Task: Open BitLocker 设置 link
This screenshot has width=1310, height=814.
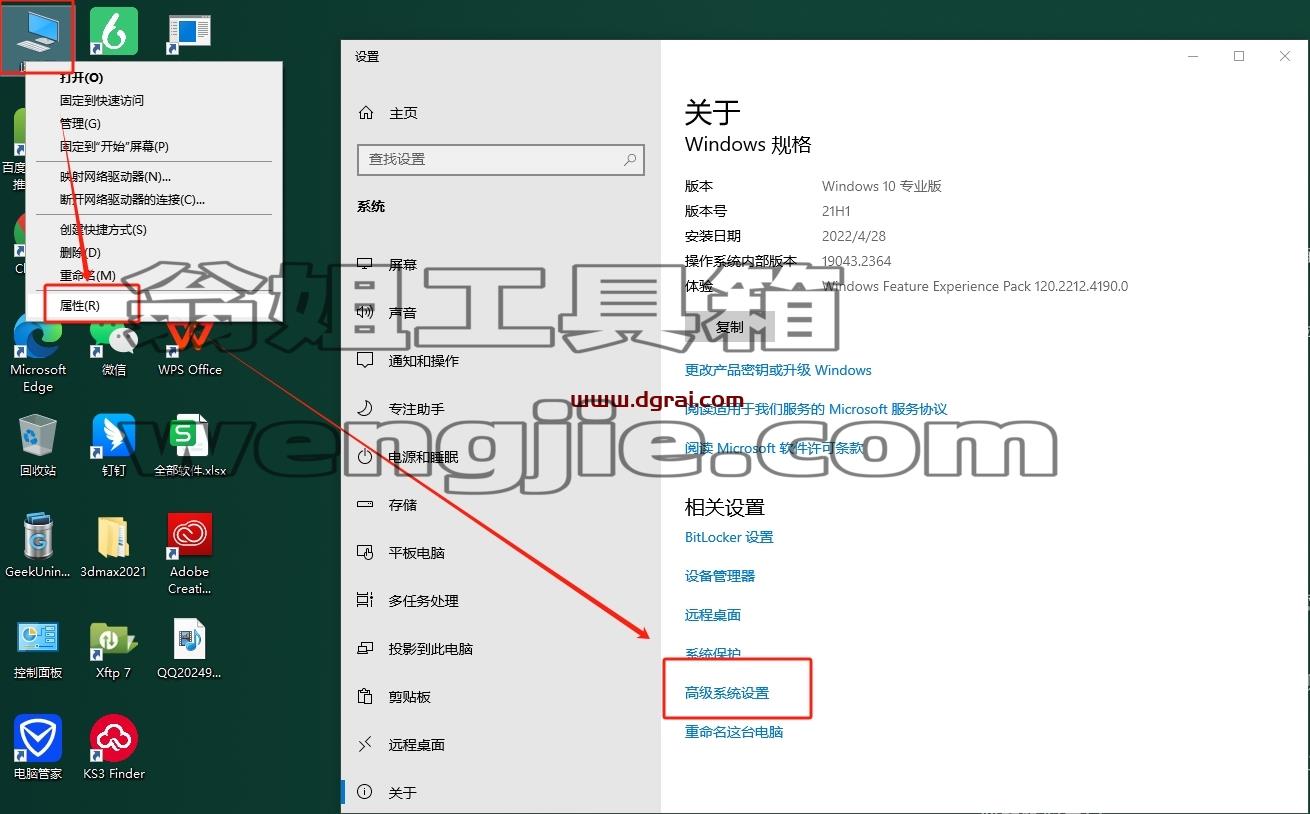Action: click(x=729, y=537)
